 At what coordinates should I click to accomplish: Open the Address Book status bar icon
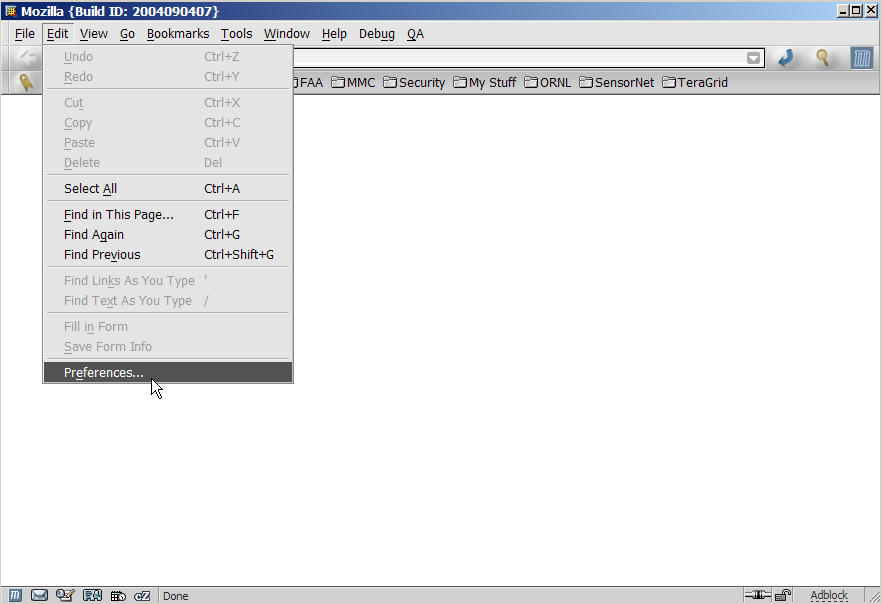tap(92, 595)
